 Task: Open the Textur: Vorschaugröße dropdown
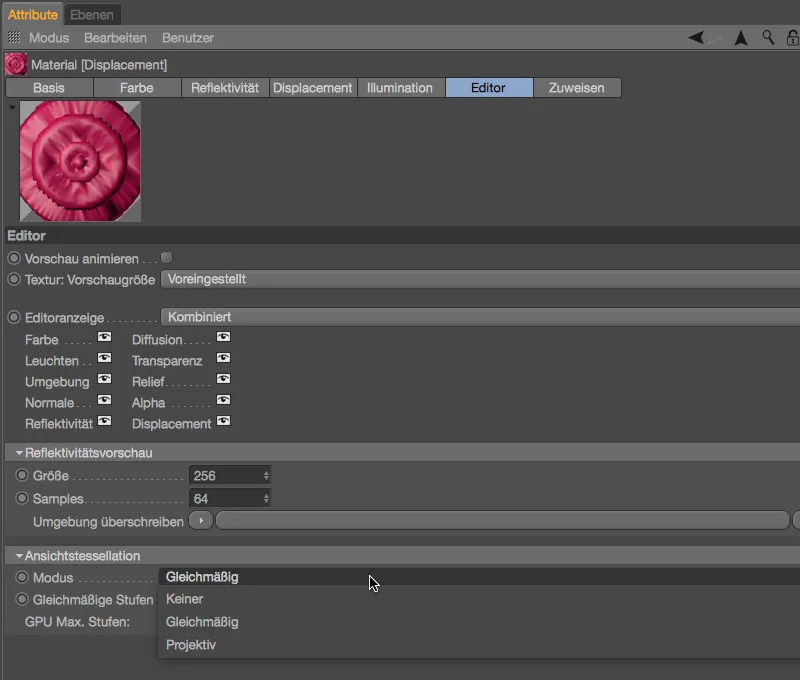480,279
